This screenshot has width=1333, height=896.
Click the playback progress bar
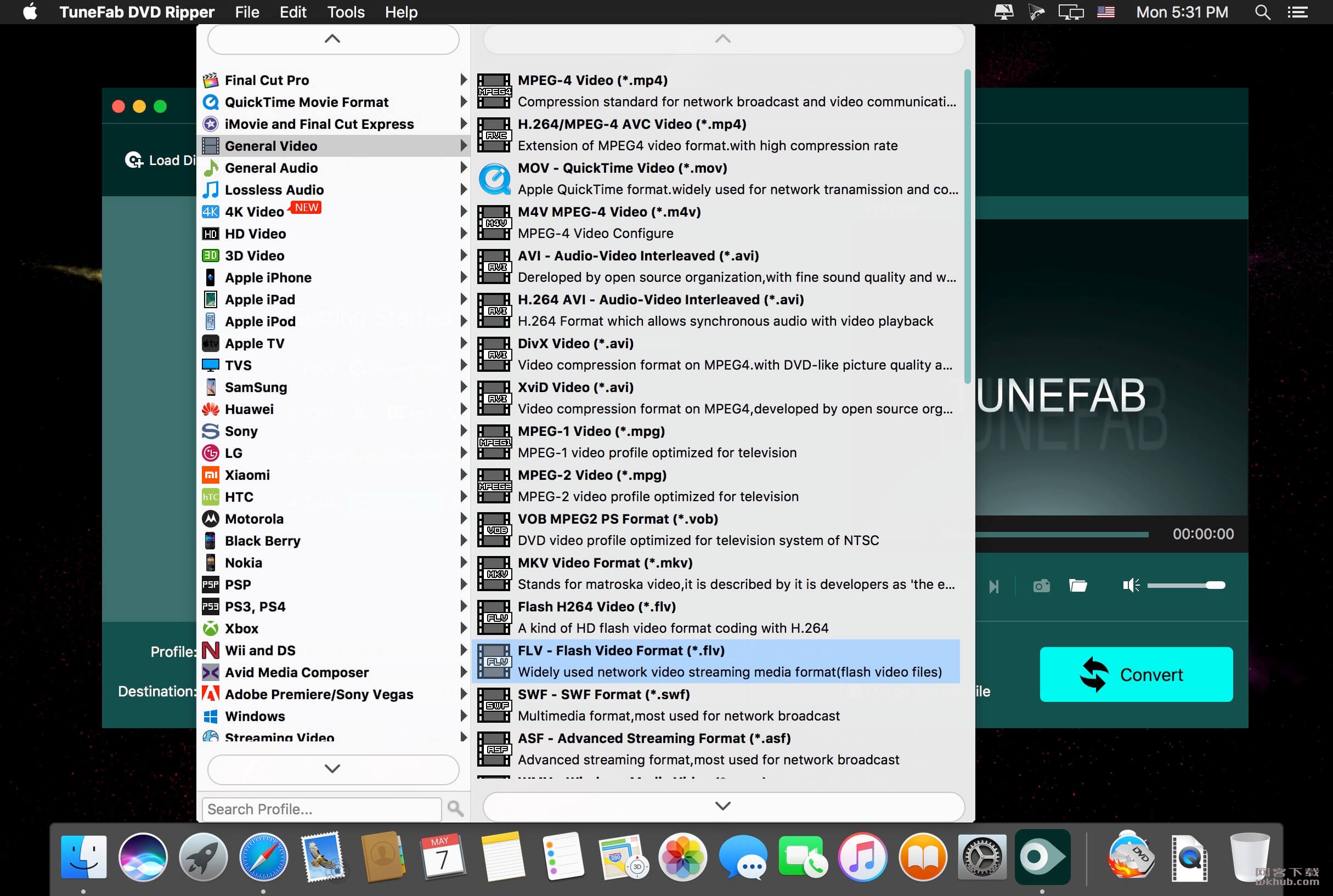[1062, 535]
